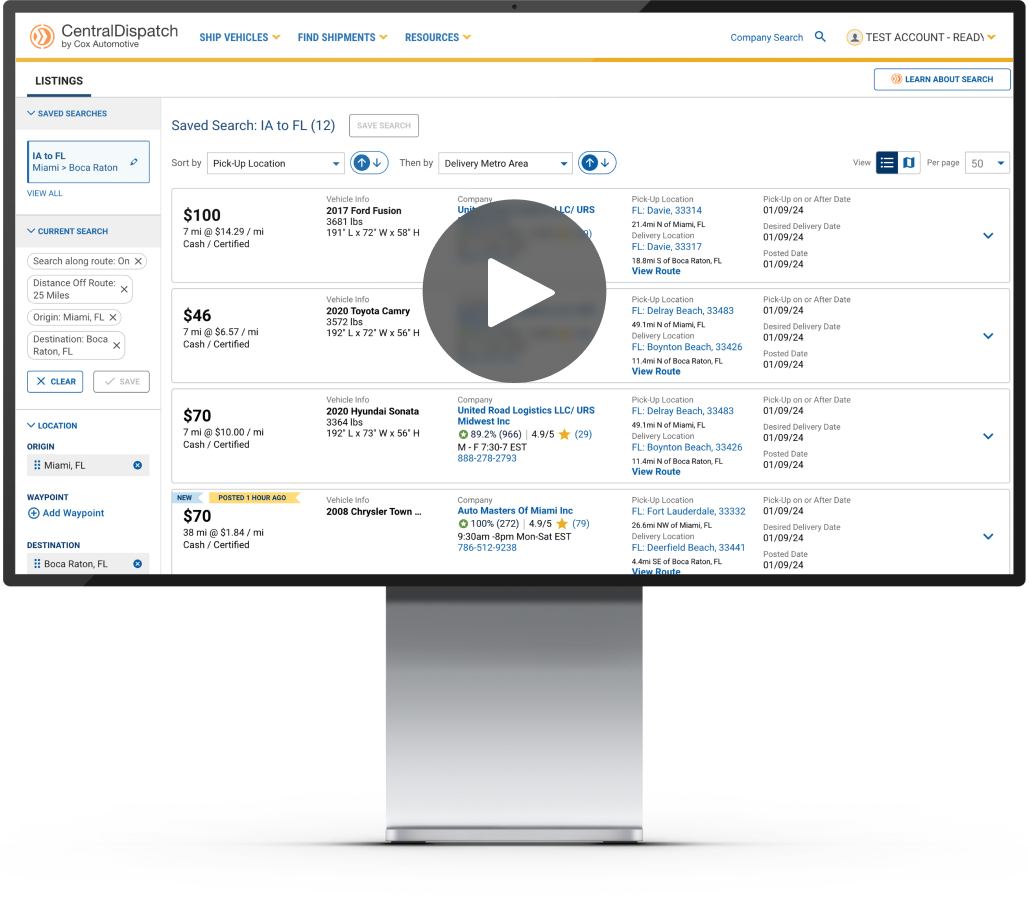
Task: Open the Ship Vehicles menu
Action: pos(240,38)
